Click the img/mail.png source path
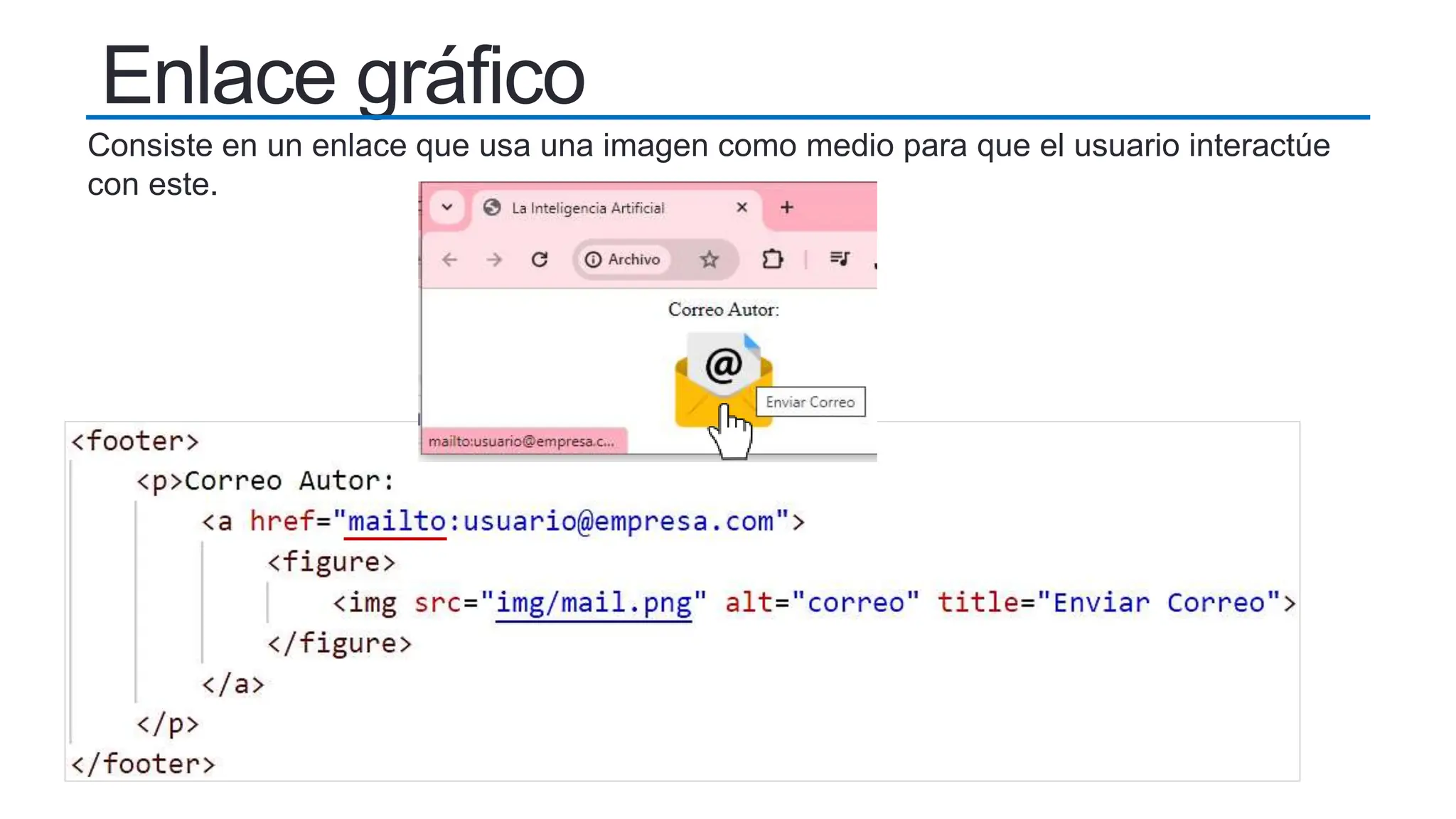Screen dimensions: 1456x819 pos(594,603)
